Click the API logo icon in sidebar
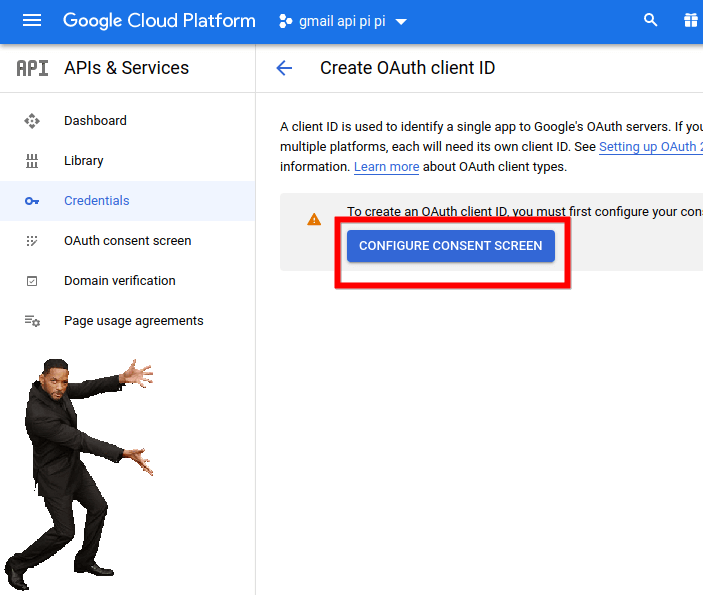Image resolution: width=703 pixels, height=595 pixels. [32, 68]
